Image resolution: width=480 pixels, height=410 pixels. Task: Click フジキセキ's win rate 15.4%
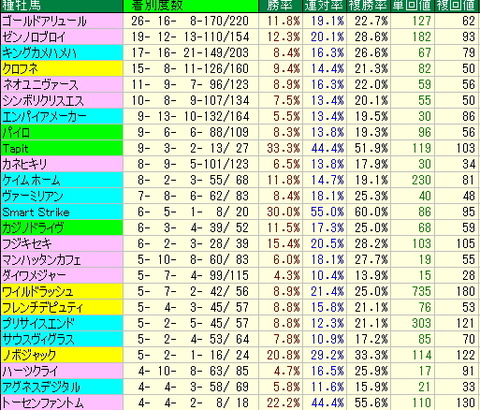pyautogui.click(x=283, y=244)
